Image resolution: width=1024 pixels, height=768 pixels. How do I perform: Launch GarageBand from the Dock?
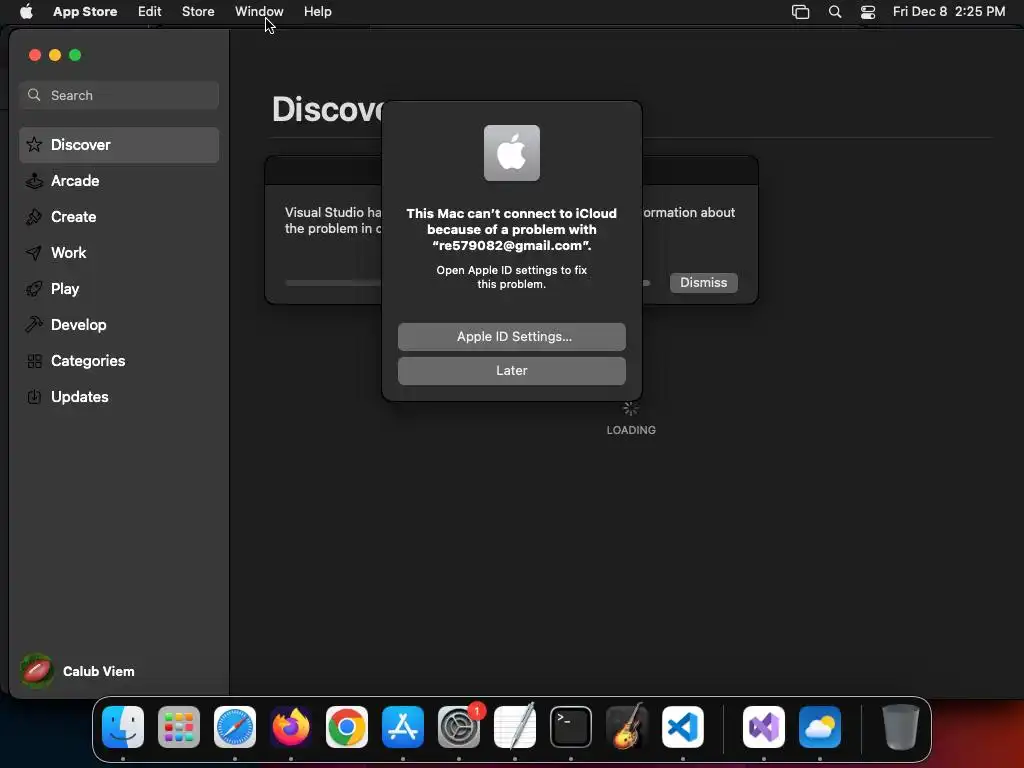click(x=627, y=727)
